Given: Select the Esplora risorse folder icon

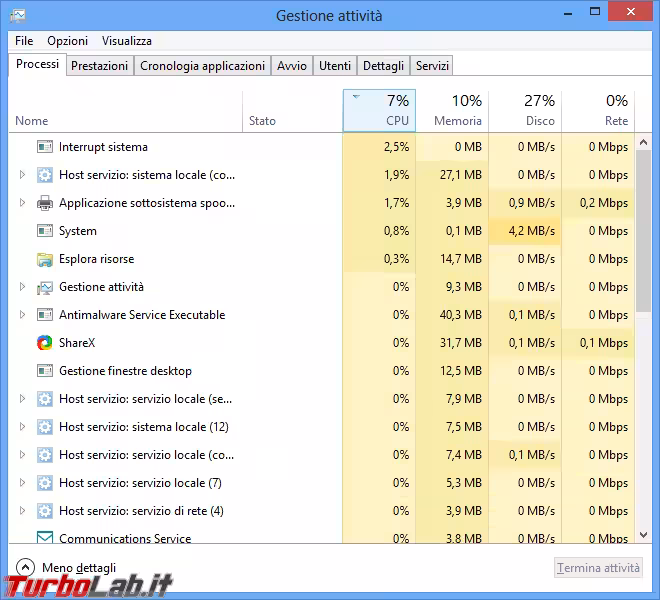Looking at the screenshot, I should [x=44, y=259].
